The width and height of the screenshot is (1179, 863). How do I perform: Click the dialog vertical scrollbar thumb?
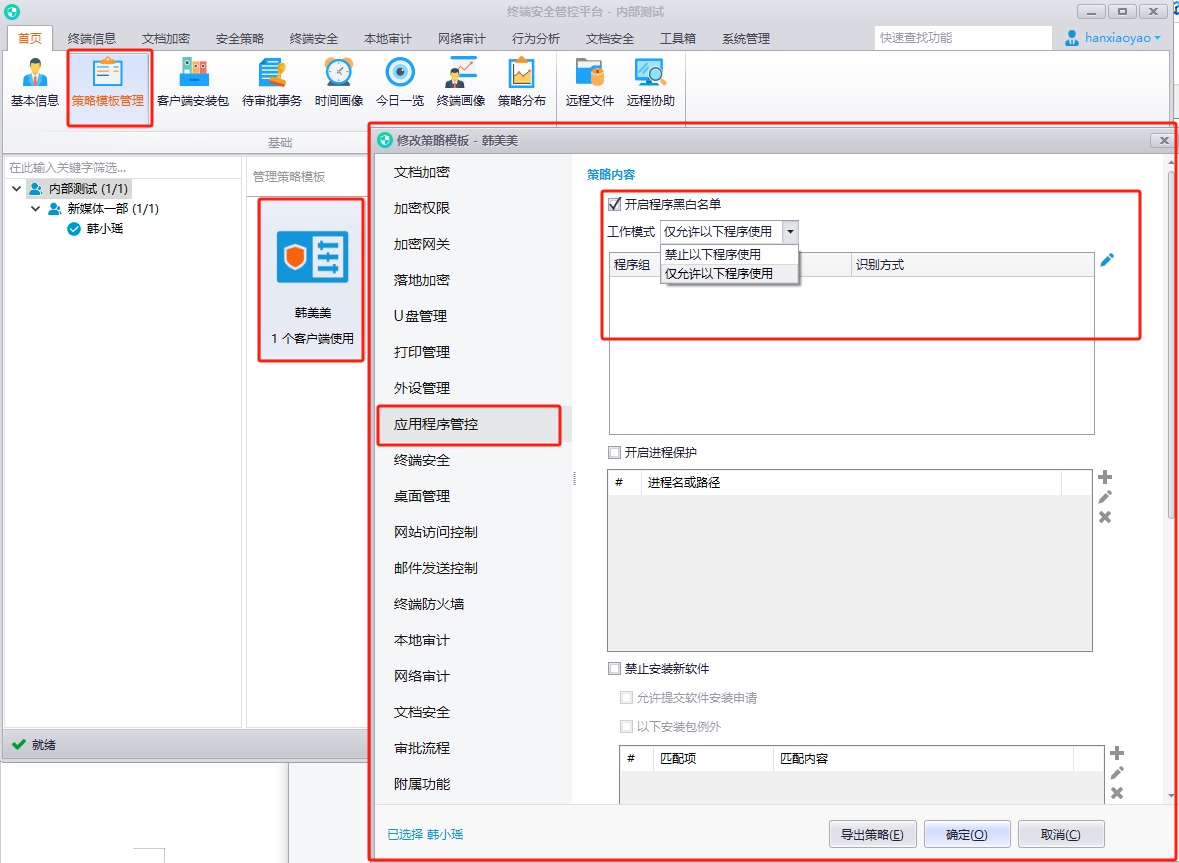(x=1171, y=344)
